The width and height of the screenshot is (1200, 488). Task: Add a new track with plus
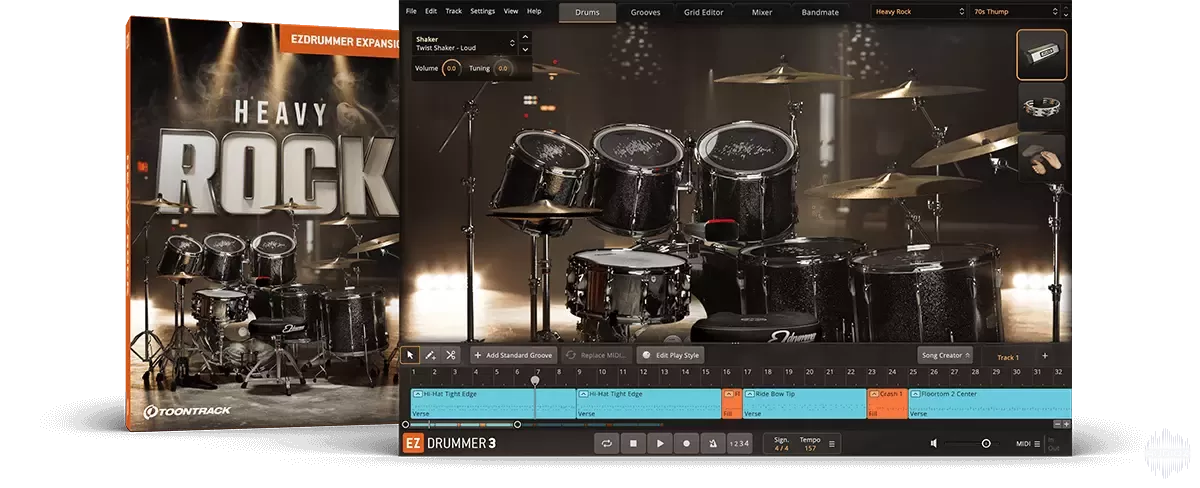point(1045,355)
